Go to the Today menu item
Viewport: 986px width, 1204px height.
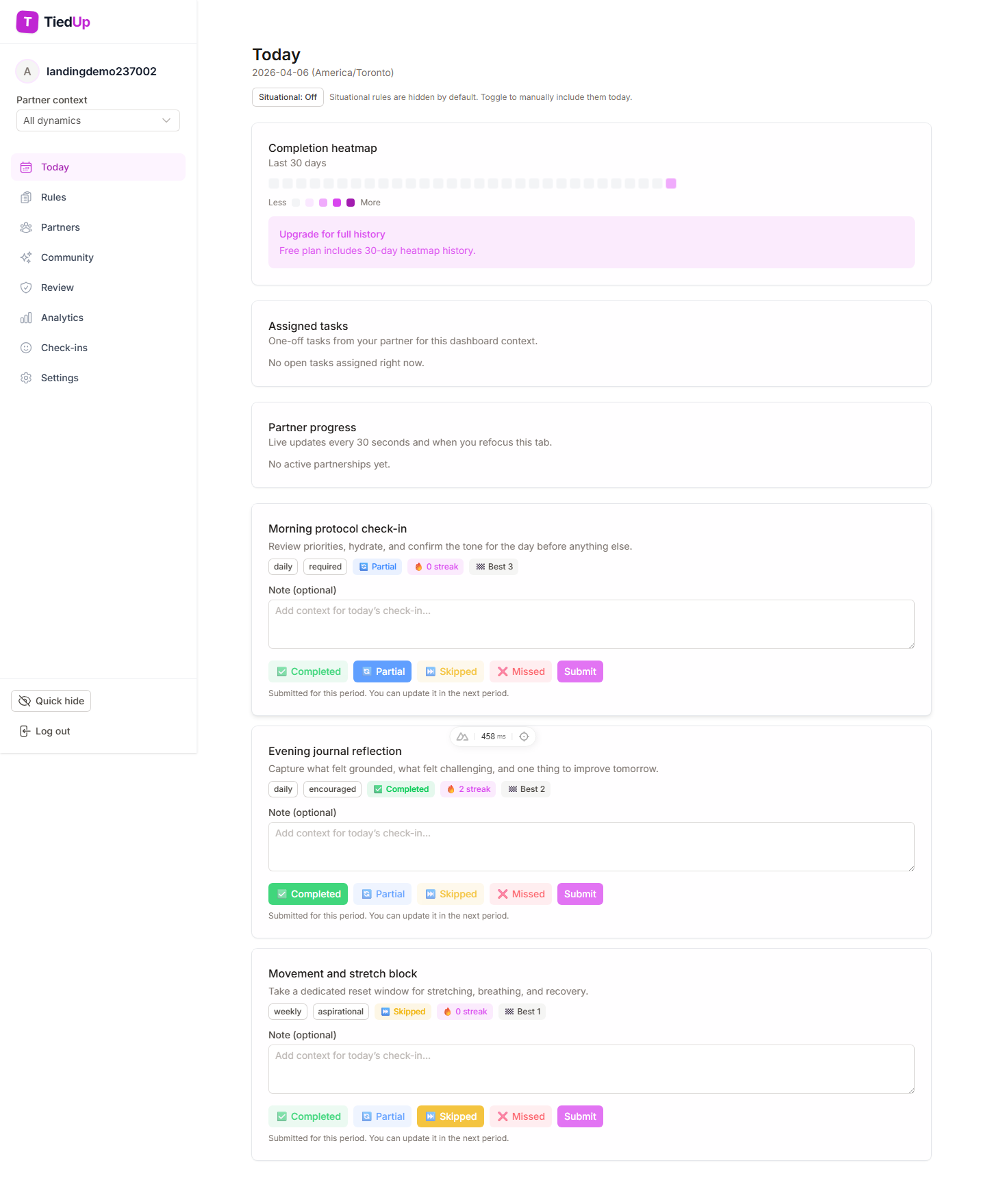point(98,167)
